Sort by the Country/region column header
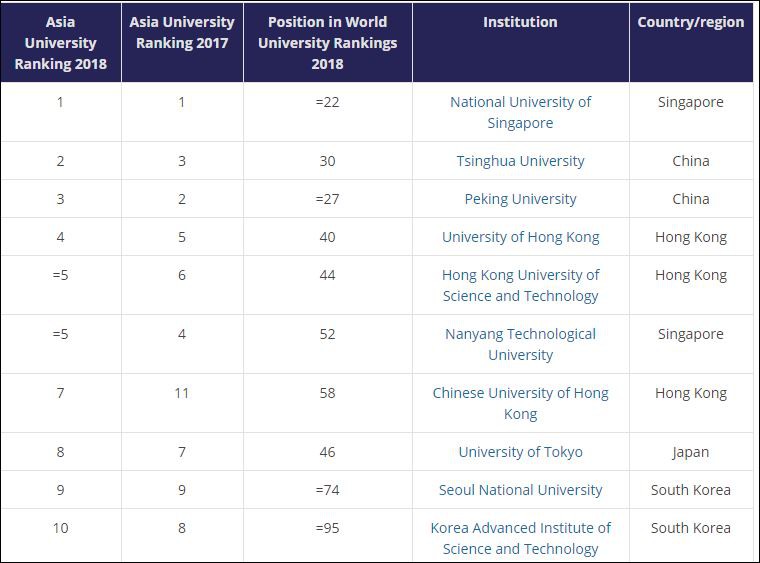The image size is (760, 563). click(x=691, y=22)
